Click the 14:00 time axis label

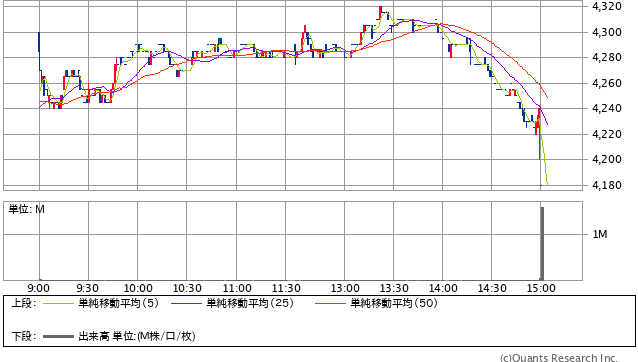tap(443, 288)
